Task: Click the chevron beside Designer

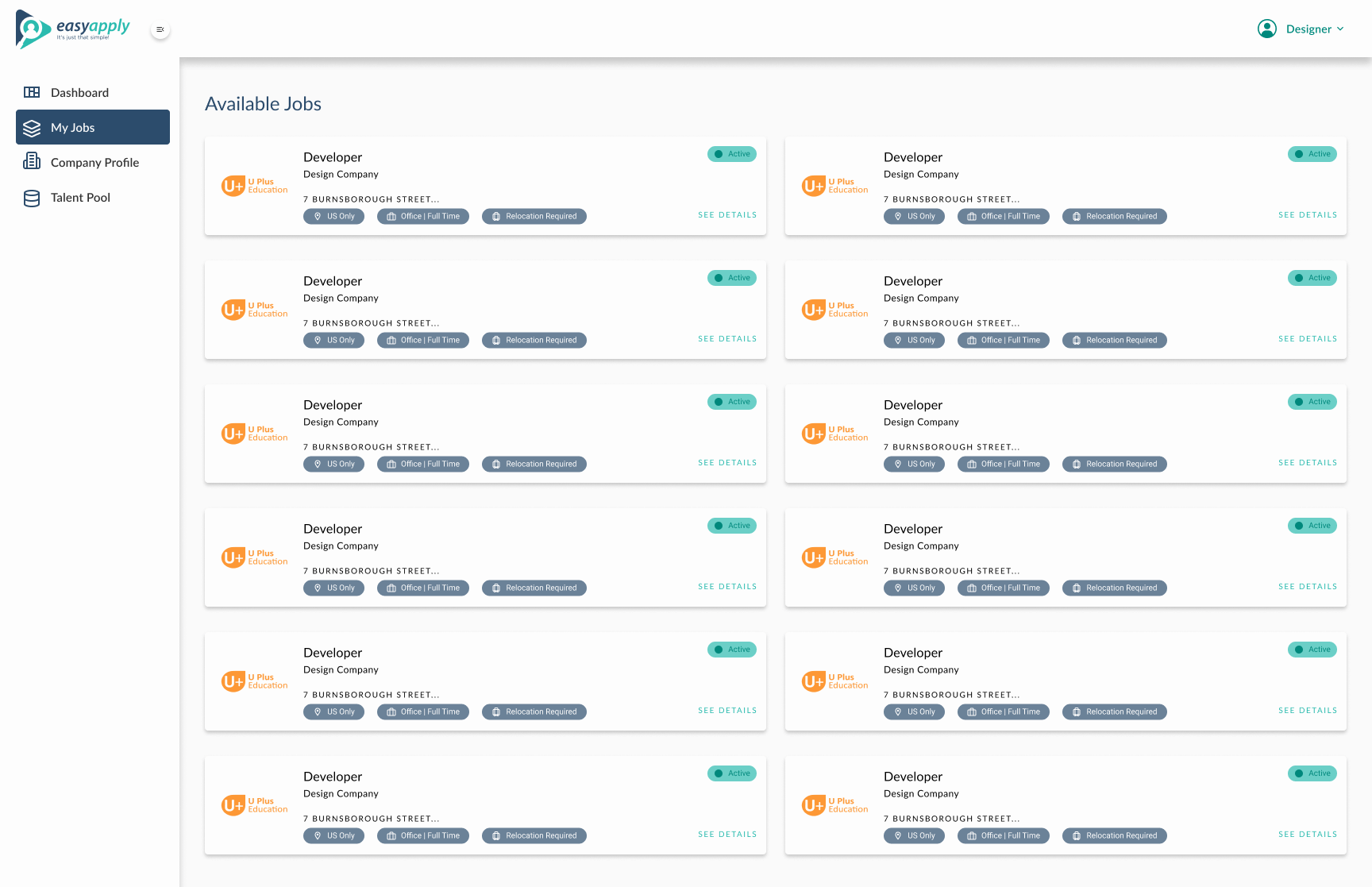Action: [x=1341, y=29]
